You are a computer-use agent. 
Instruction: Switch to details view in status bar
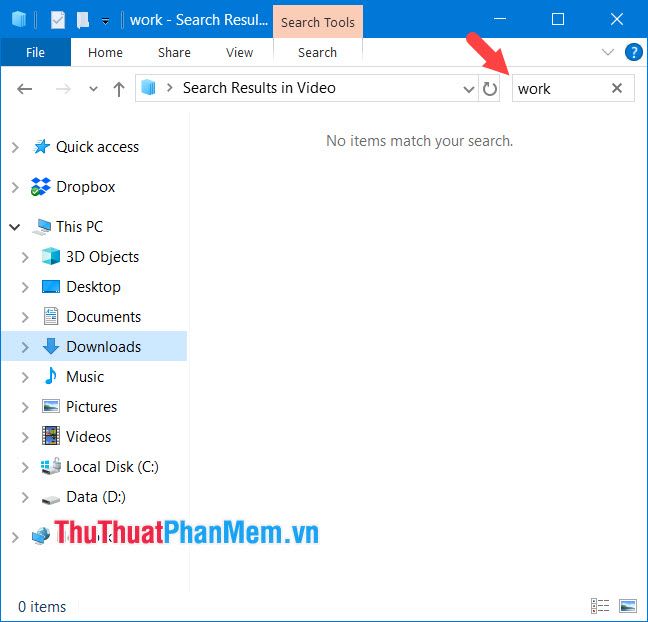(600, 606)
